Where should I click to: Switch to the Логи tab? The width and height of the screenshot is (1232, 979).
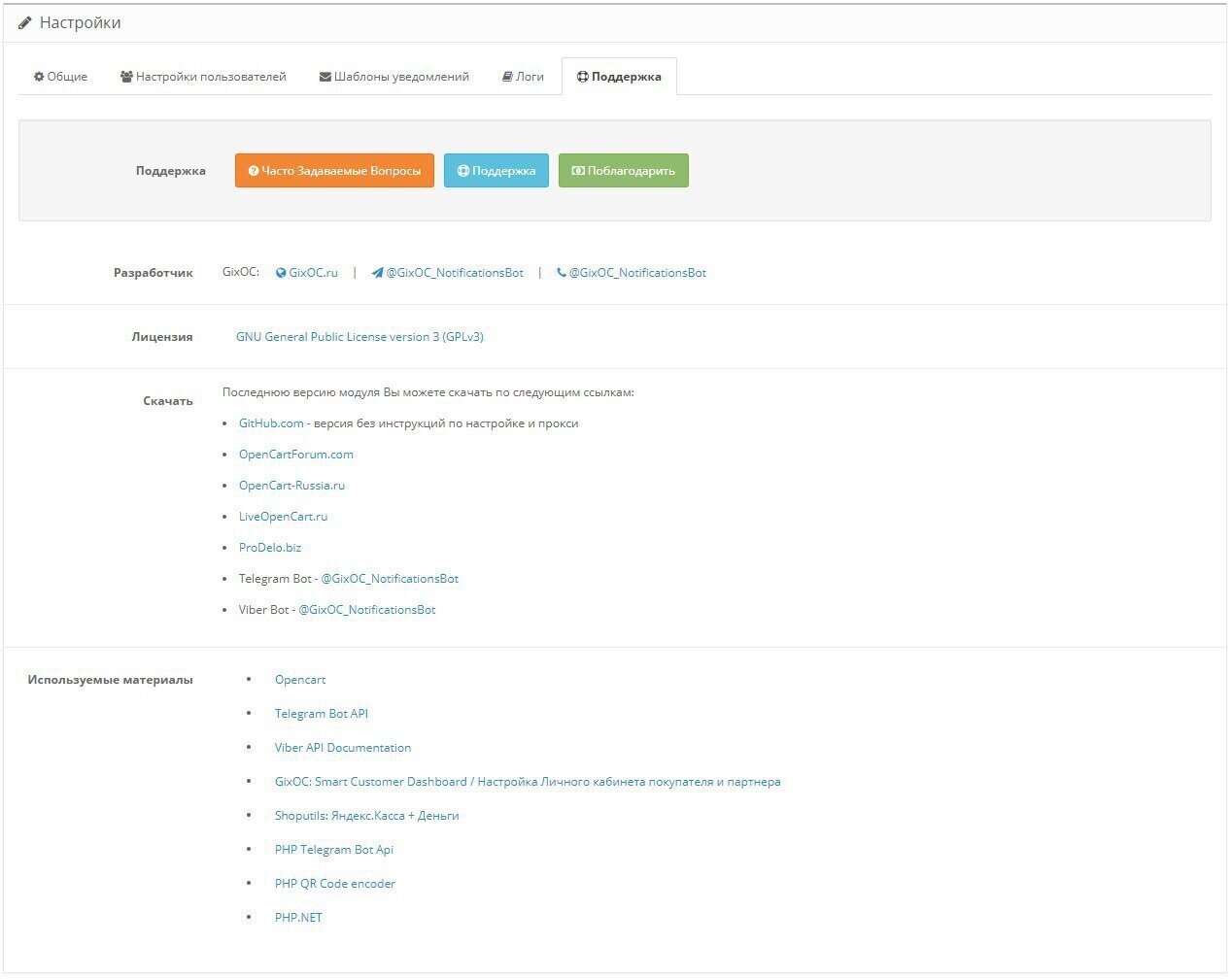click(x=523, y=77)
